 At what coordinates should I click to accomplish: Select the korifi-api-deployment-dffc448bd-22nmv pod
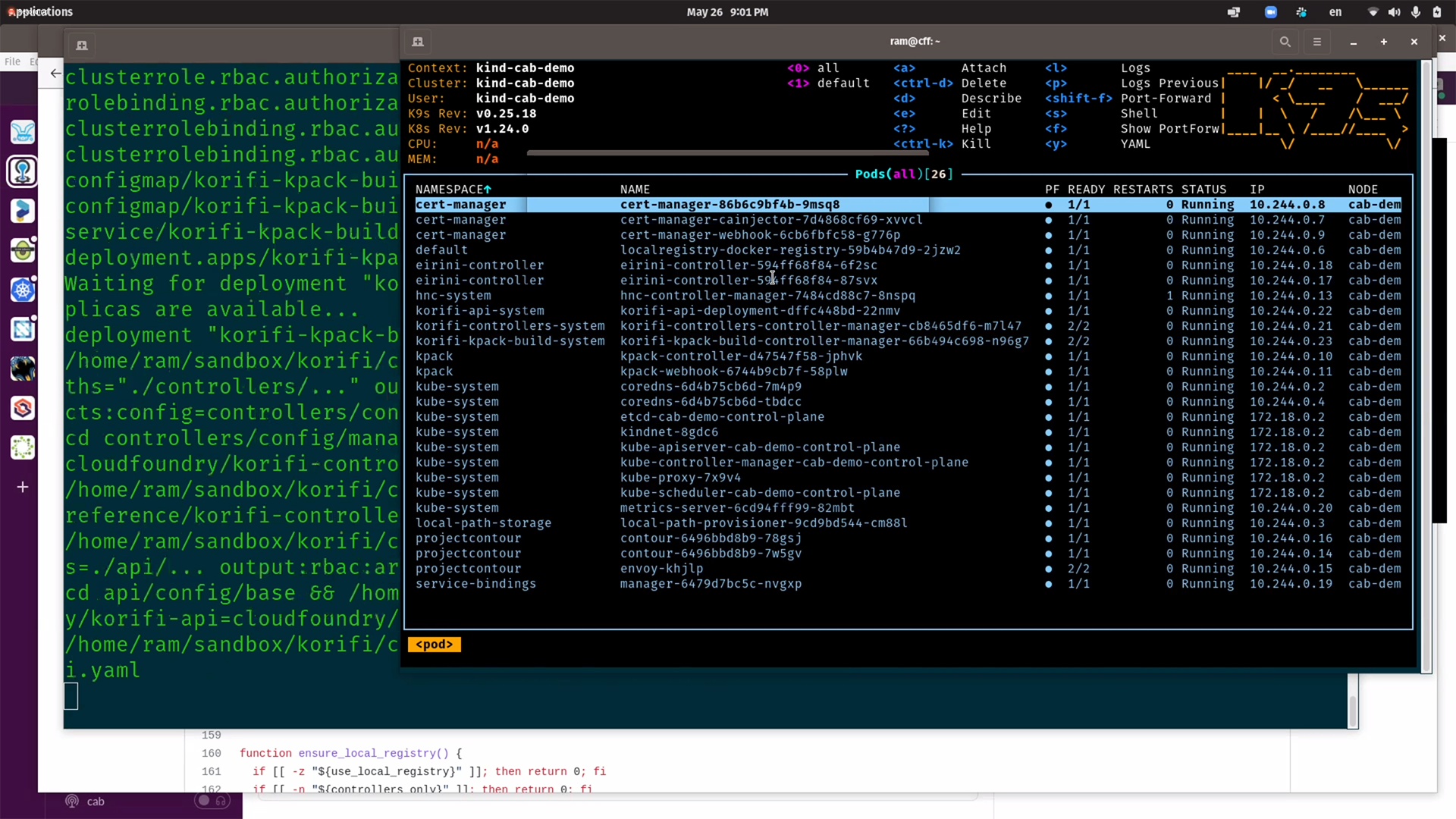[908, 311]
